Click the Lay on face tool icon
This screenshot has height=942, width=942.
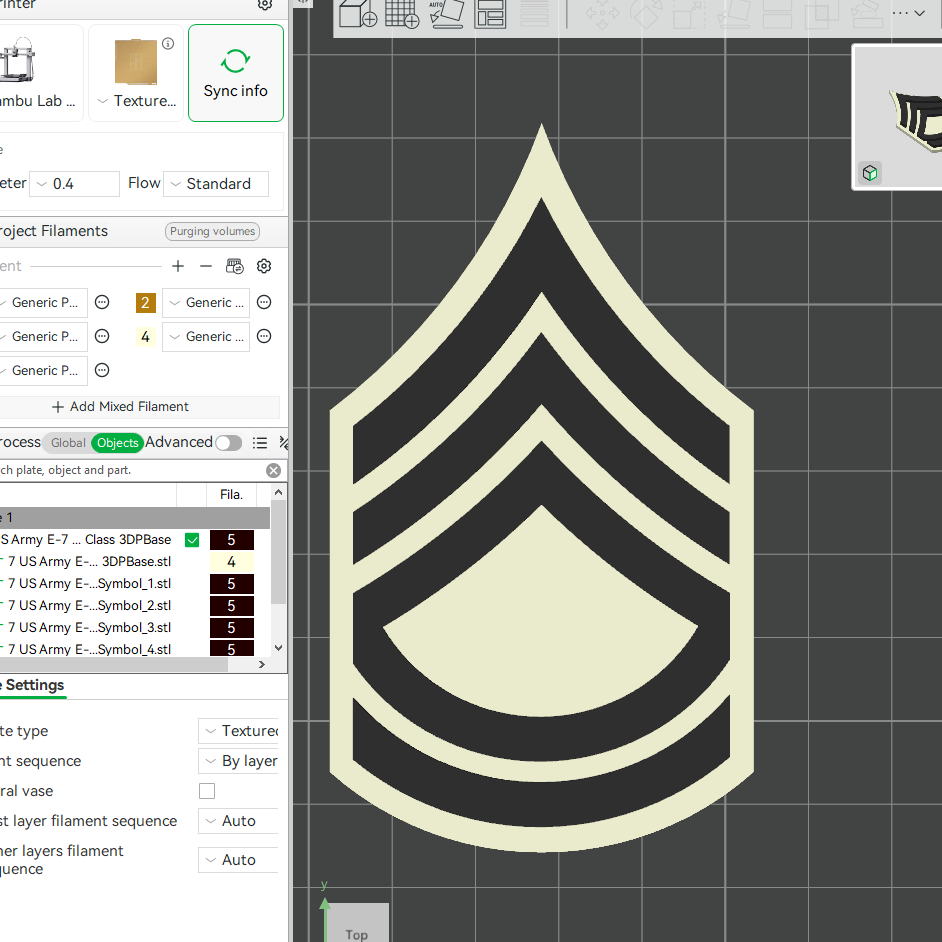tap(734, 14)
